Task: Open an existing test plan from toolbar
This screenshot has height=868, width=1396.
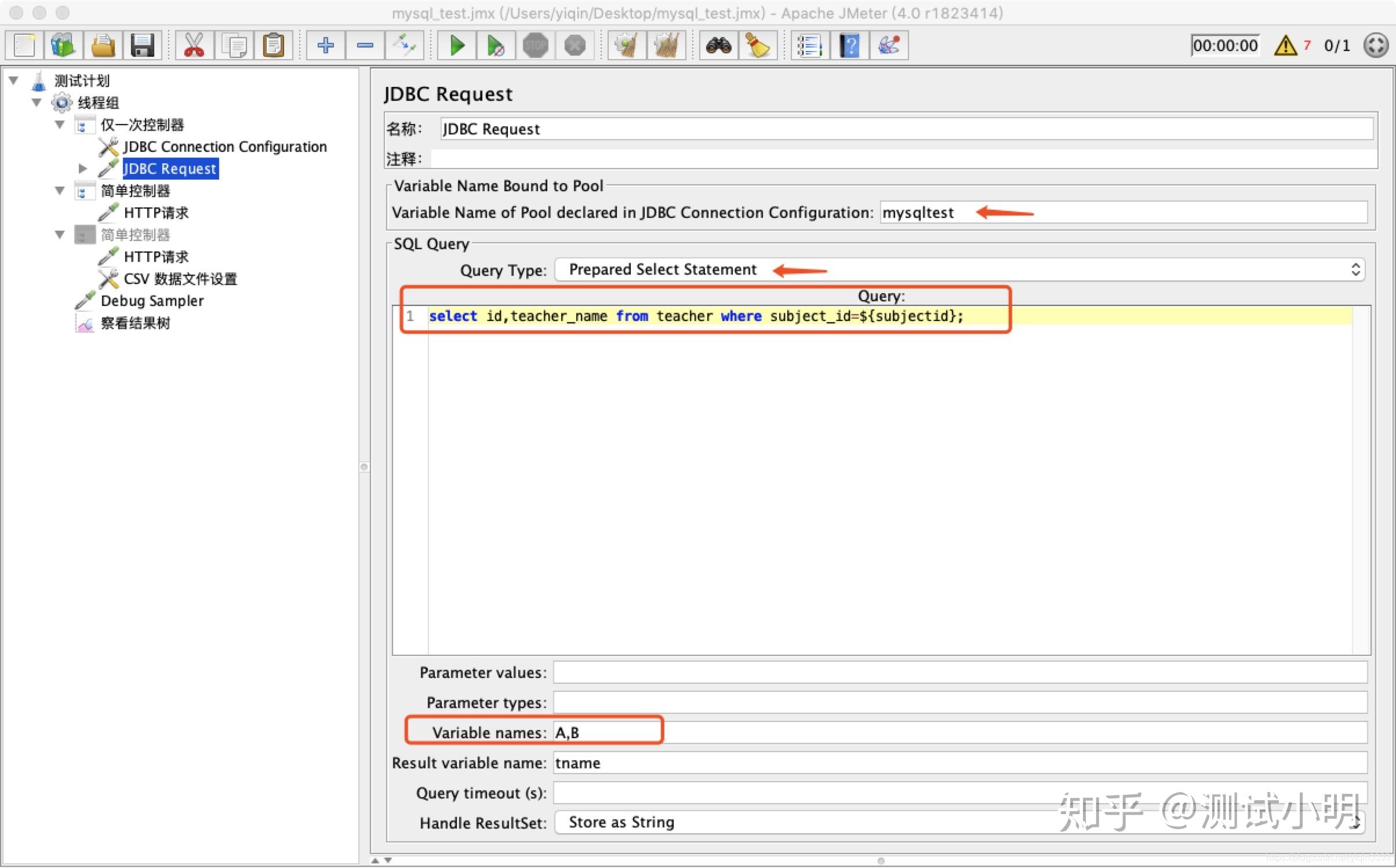Action: tap(103, 45)
